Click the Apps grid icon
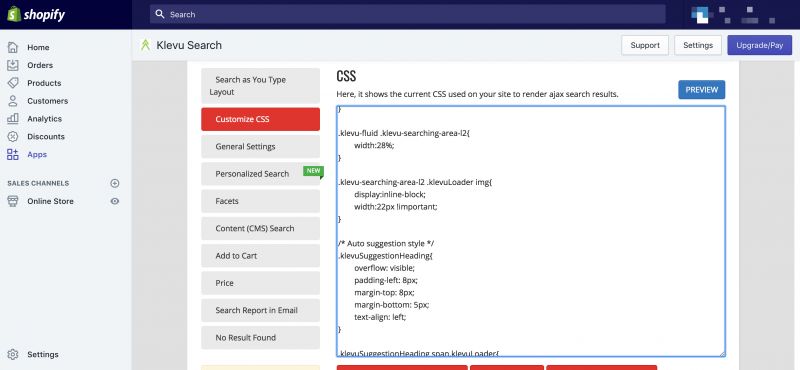The image size is (800, 370). [13, 154]
